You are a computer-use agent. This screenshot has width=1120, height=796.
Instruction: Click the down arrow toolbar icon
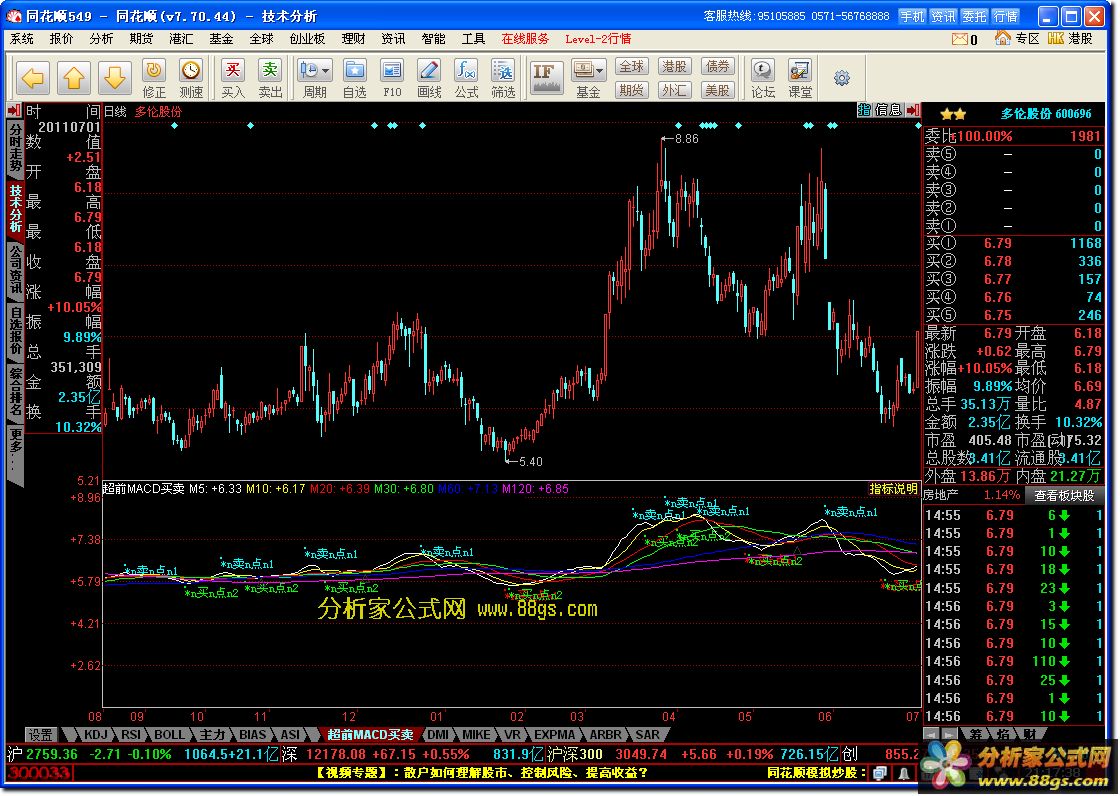tap(115, 78)
